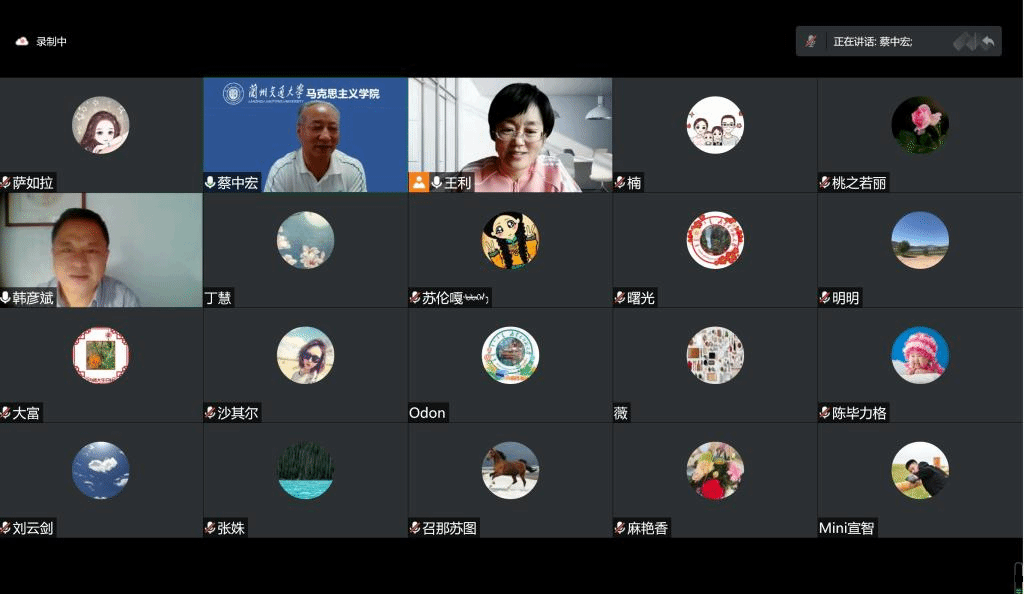Click 韩彦斌's microphone icon
Viewport: 1024px width, 594px height.
(6, 298)
